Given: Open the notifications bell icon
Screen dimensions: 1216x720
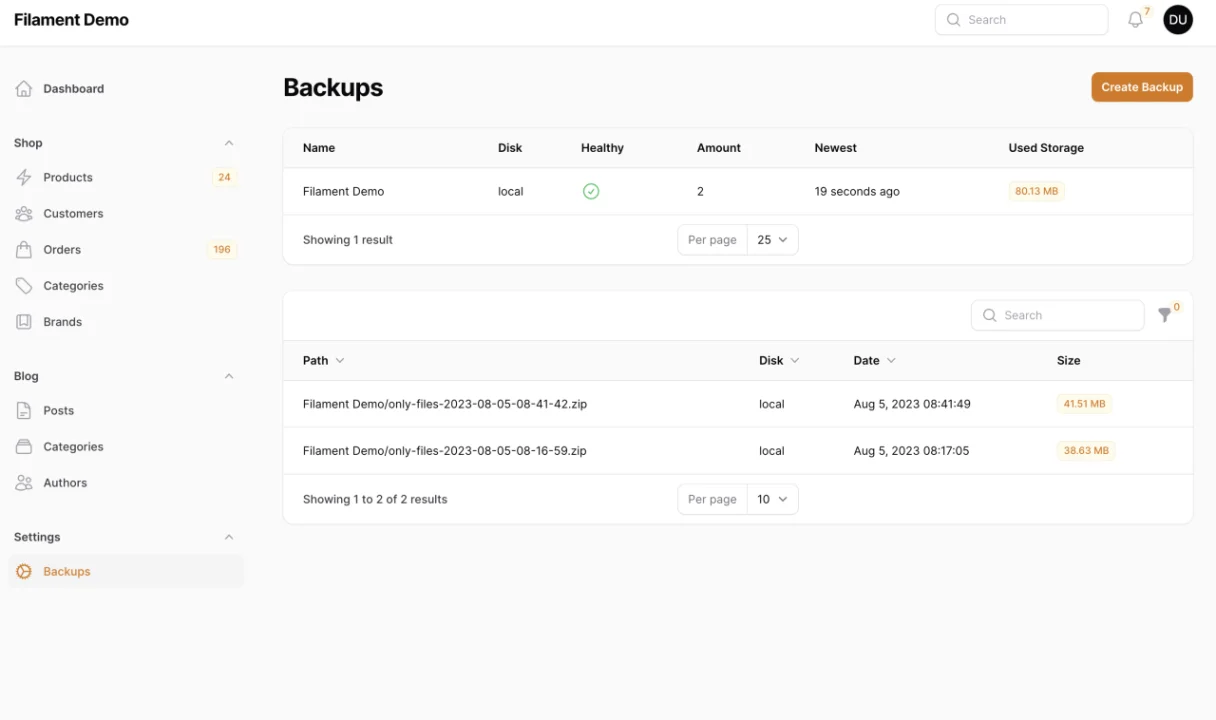Looking at the screenshot, I should [x=1134, y=19].
